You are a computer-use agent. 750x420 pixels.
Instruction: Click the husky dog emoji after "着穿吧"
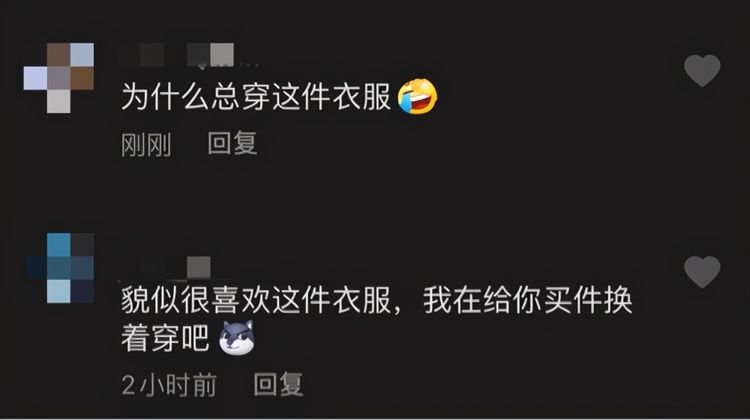pos(237,338)
